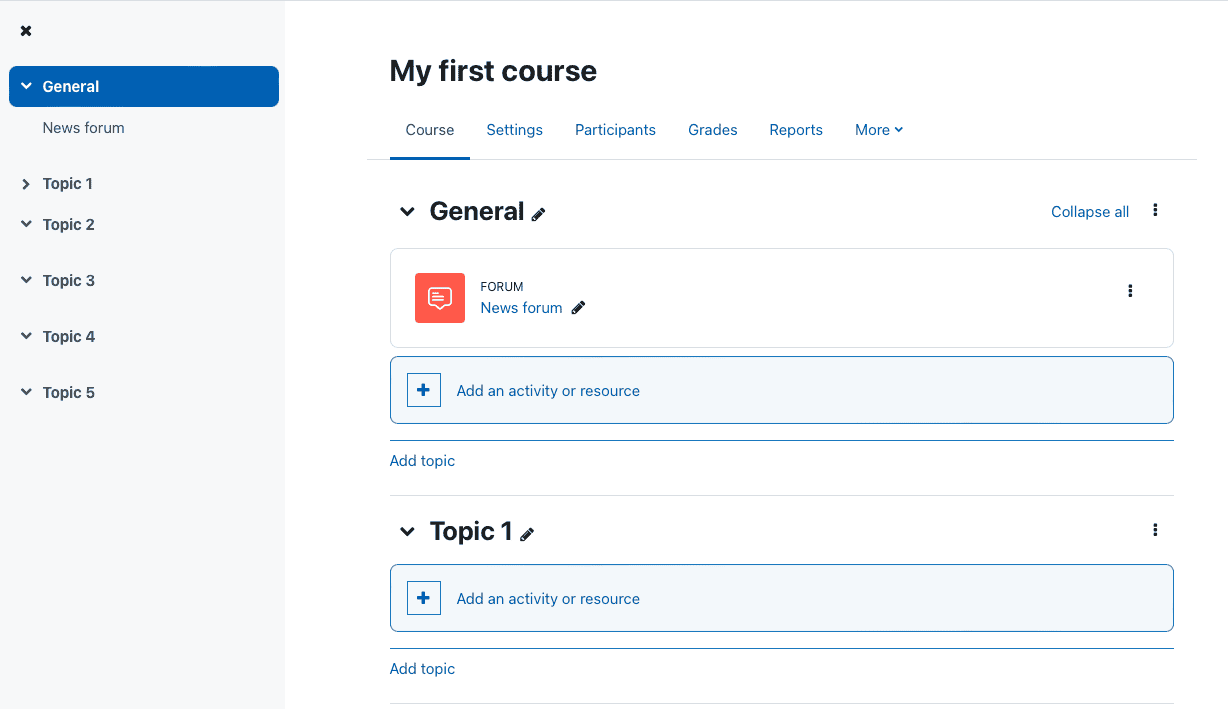Open the Grades tab
The width and height of the screenshot is (1228, 709).
(713, 130)
